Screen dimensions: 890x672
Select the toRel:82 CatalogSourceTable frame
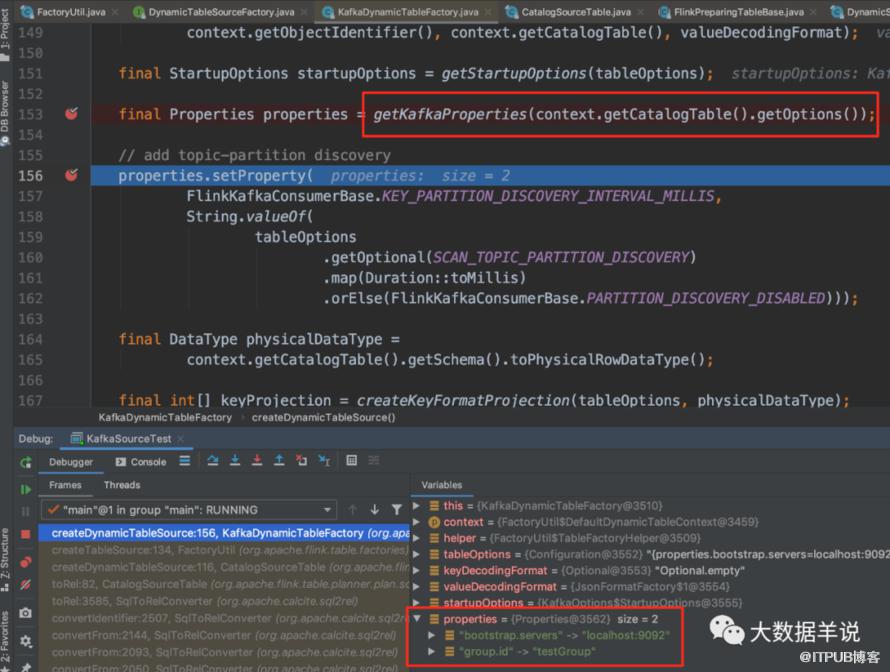(224, 584)
